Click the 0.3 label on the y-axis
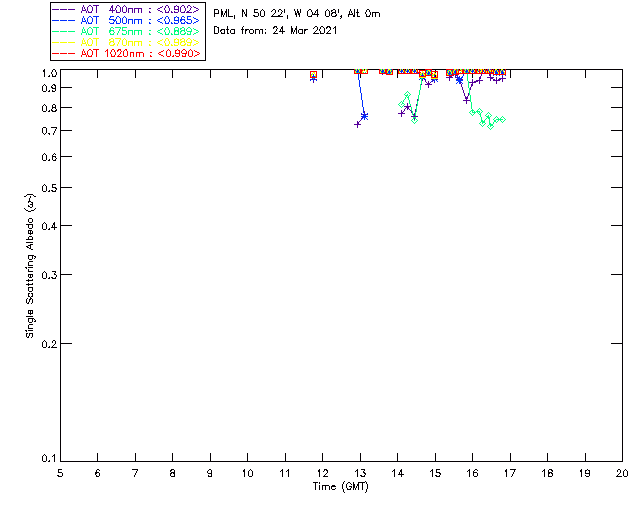 point(49,275)
